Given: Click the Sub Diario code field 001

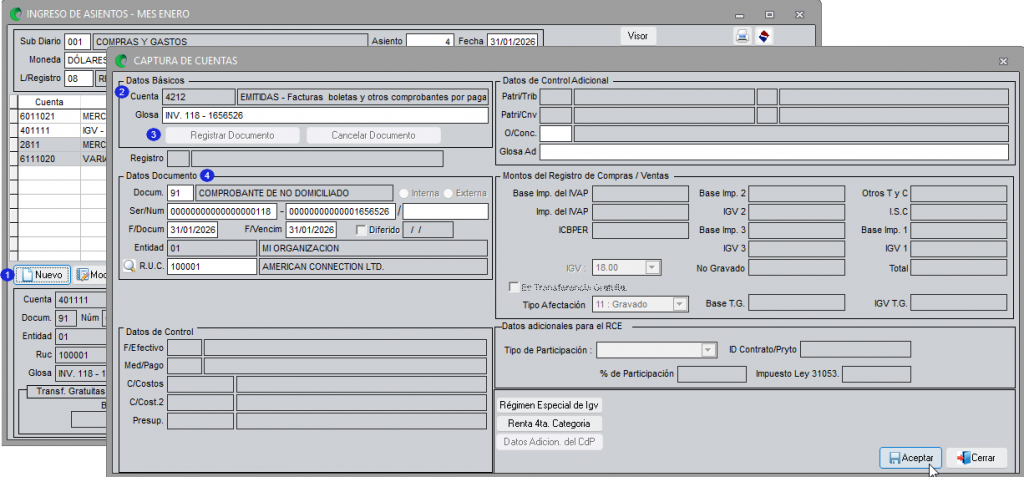Looking at the screenshot, I should click(x=78, y=41).
